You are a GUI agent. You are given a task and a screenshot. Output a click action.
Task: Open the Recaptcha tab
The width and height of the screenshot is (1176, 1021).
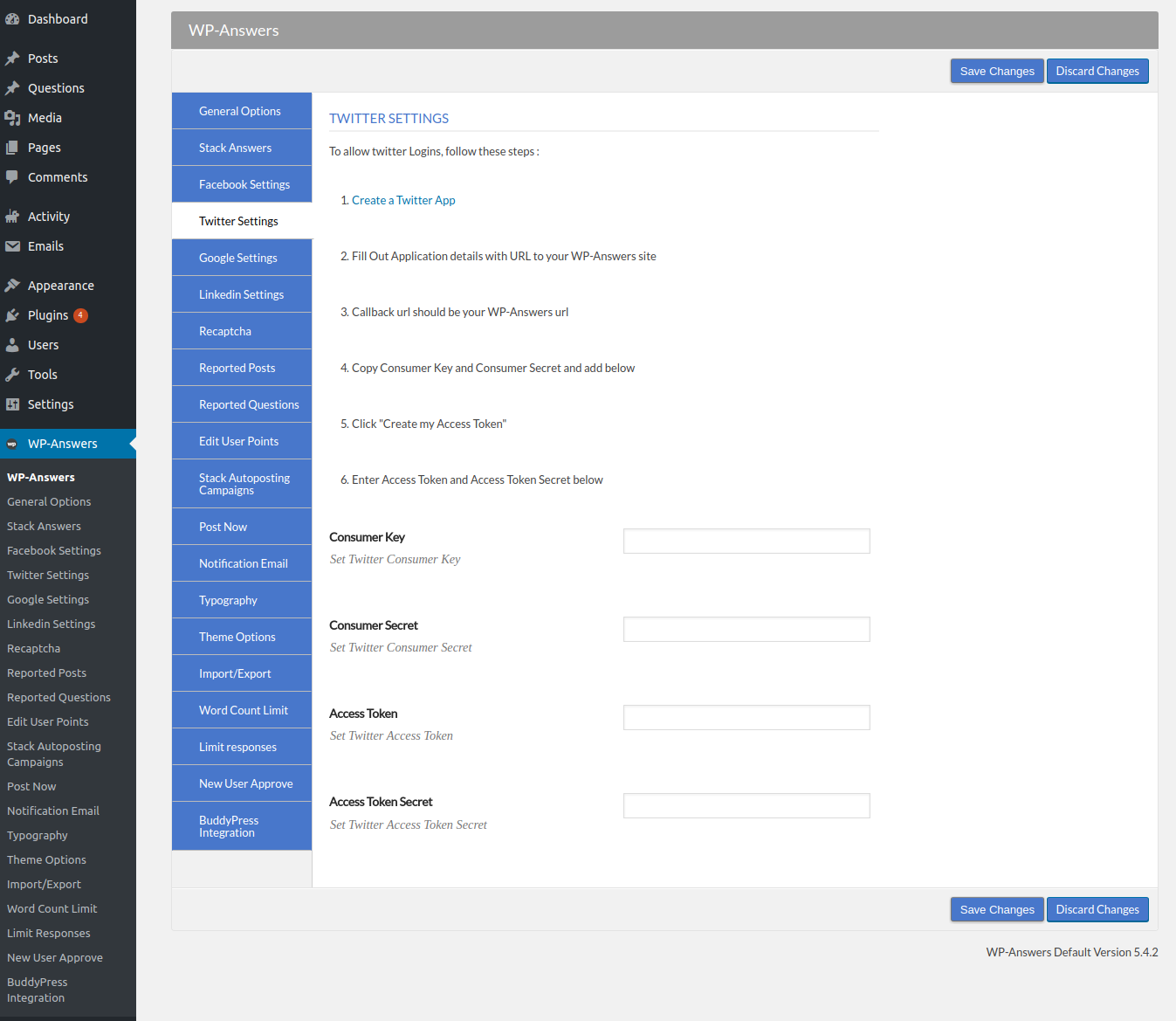pyautogui.click(x=242, y=331)
